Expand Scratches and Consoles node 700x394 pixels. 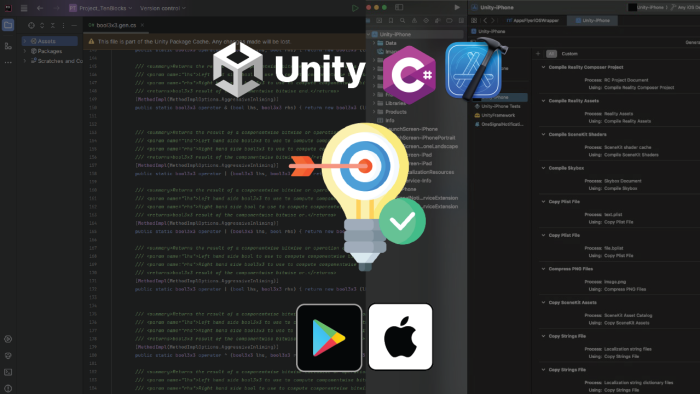pos(25,61)
